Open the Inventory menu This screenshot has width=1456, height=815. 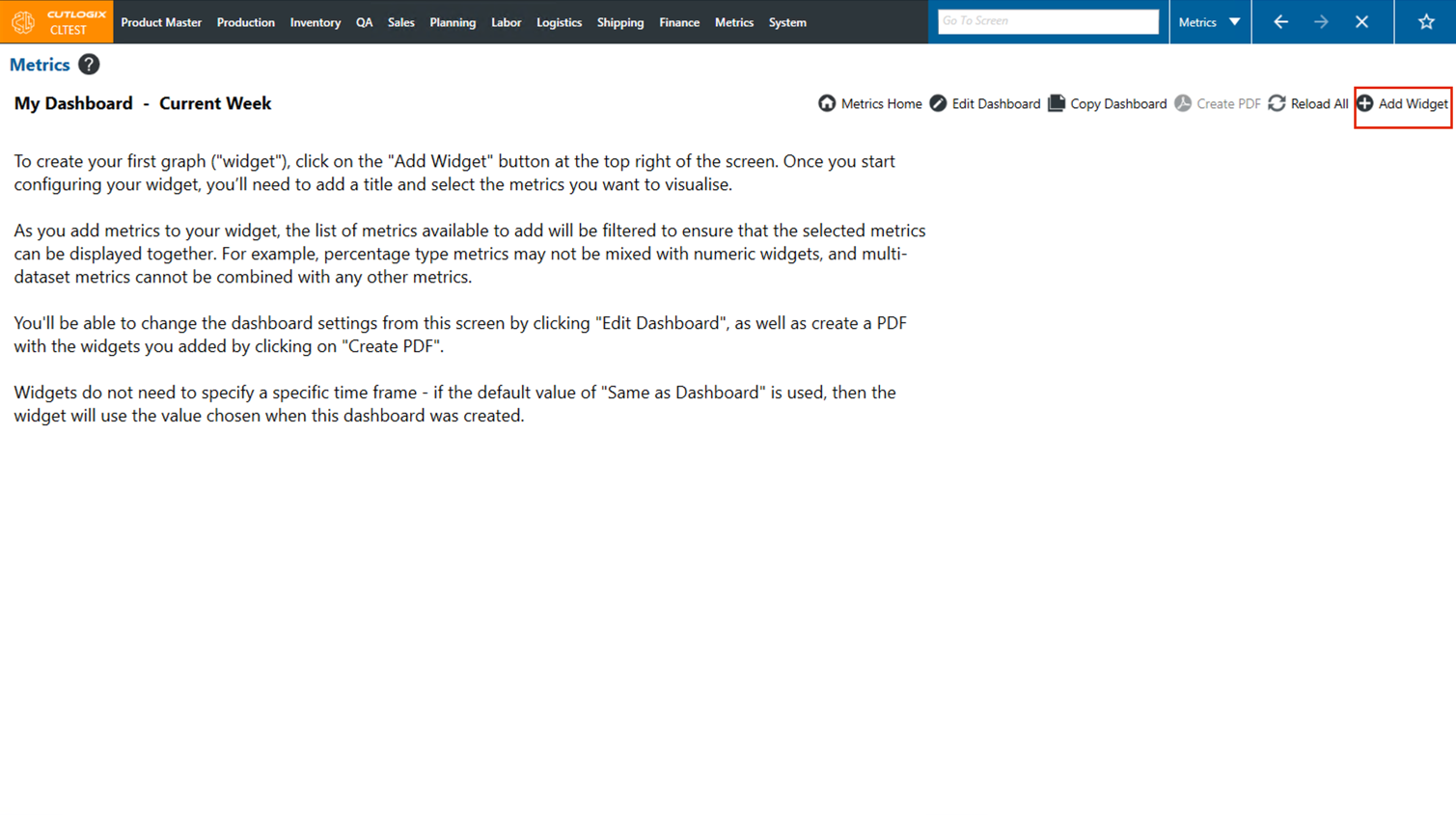point(316,22)
